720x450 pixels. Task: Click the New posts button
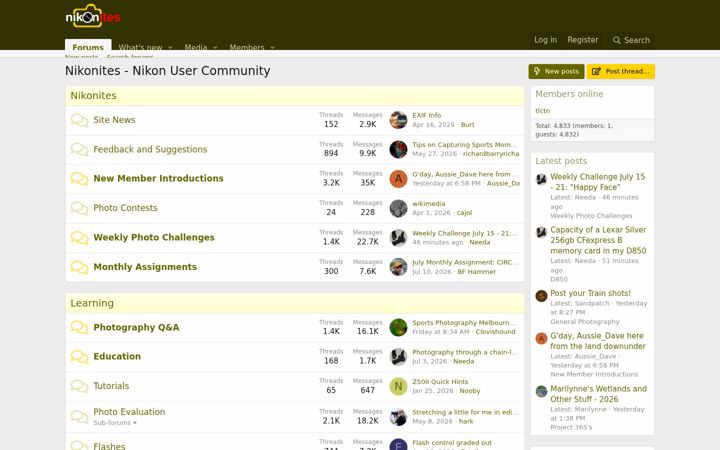[x=557, y=72]
